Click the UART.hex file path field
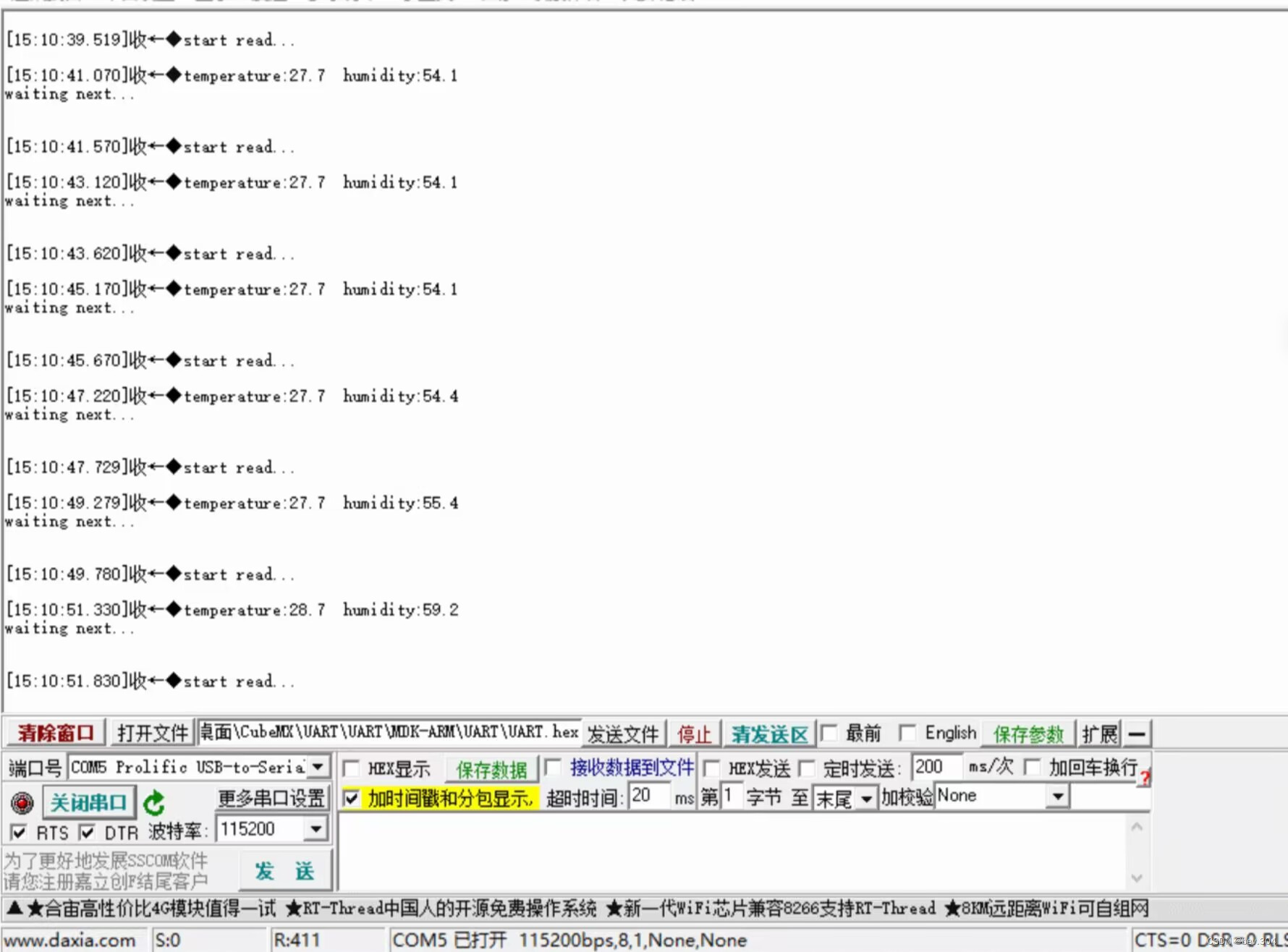1288x952 pixels. (389, 732)
